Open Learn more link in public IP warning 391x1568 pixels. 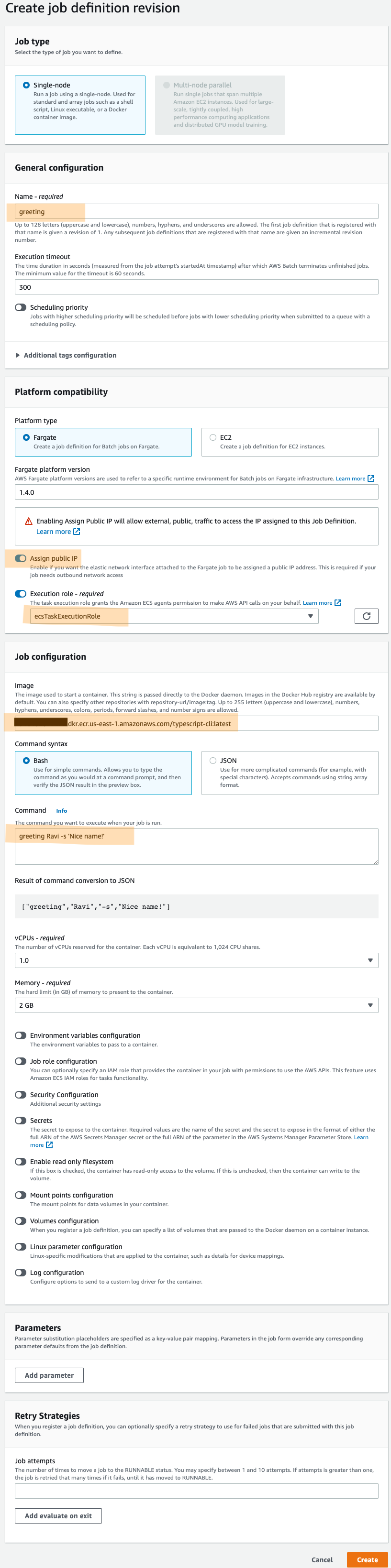58,532
